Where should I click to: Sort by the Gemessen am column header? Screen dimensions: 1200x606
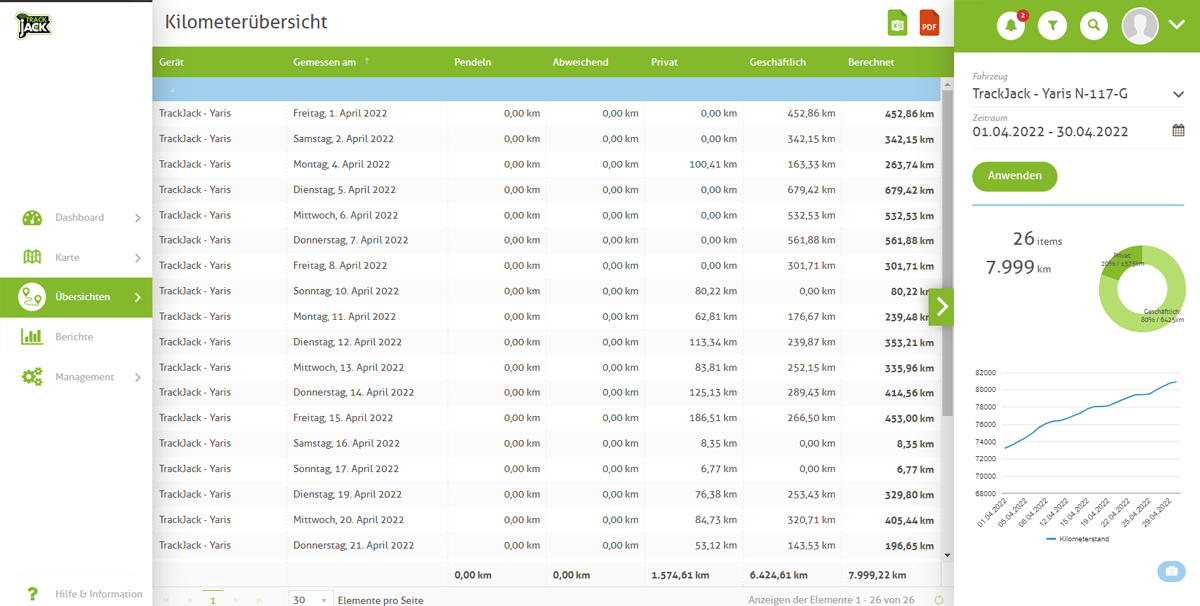(x=324, y=62)
